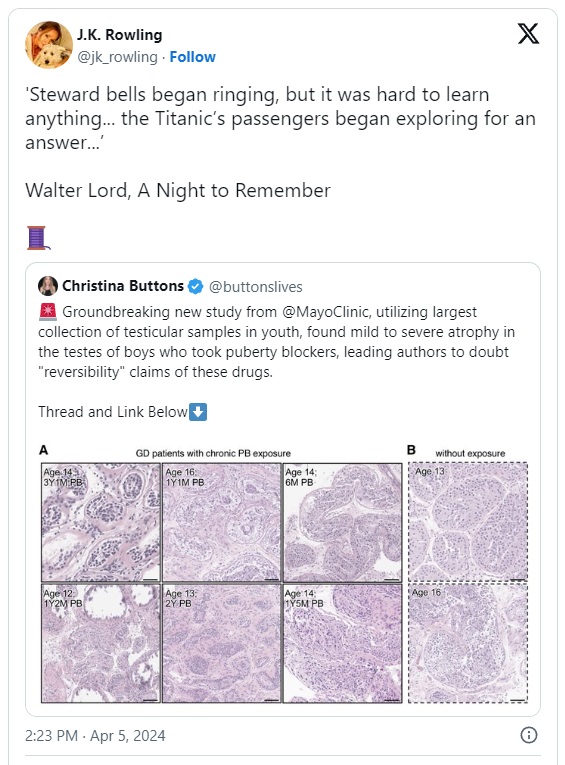Open the Age 13 without exposure image
The image size is (565, 765).
[468, 522]
